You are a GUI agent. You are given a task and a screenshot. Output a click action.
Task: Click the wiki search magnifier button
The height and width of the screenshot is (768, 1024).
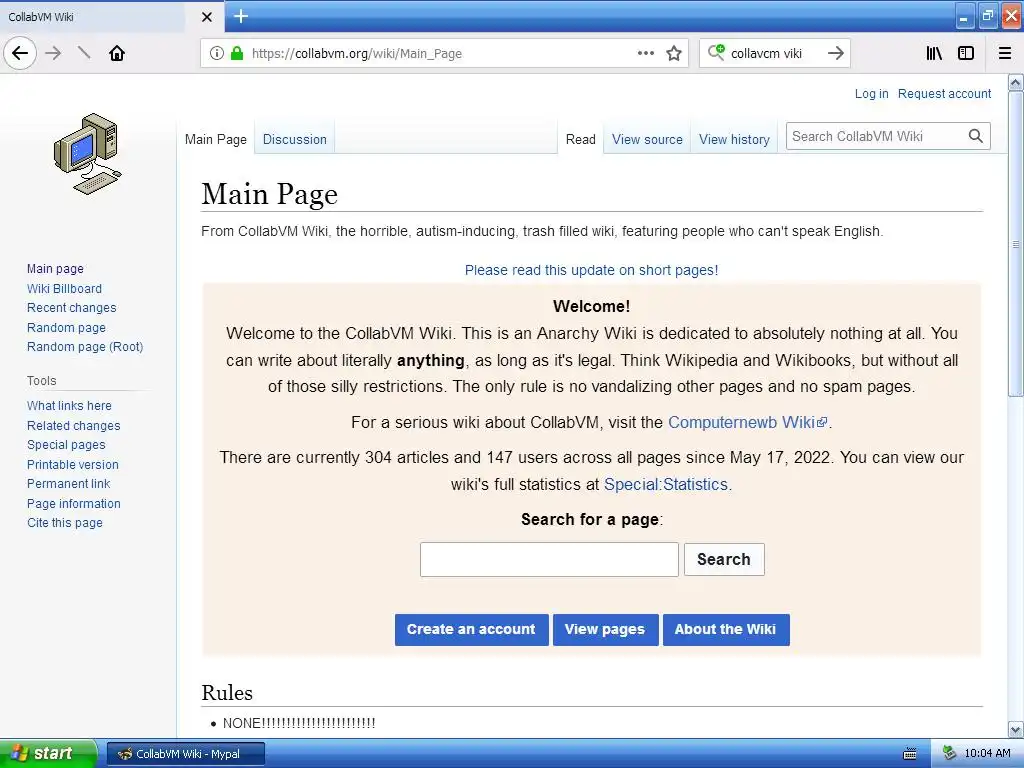click(x=976, y=136)
